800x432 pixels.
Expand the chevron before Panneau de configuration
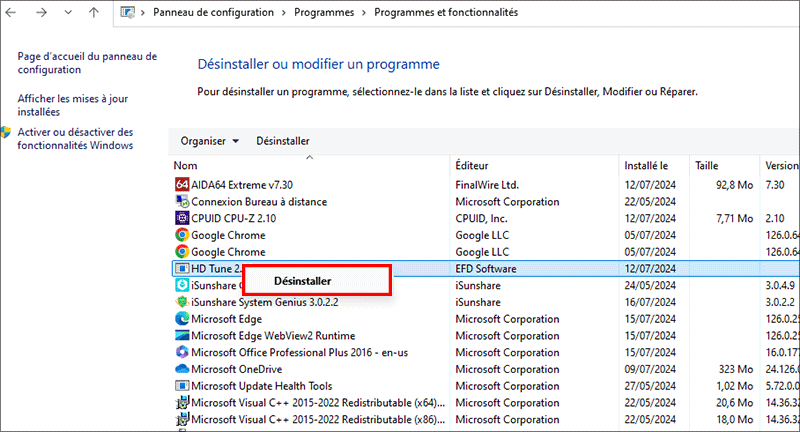point(142,13)
